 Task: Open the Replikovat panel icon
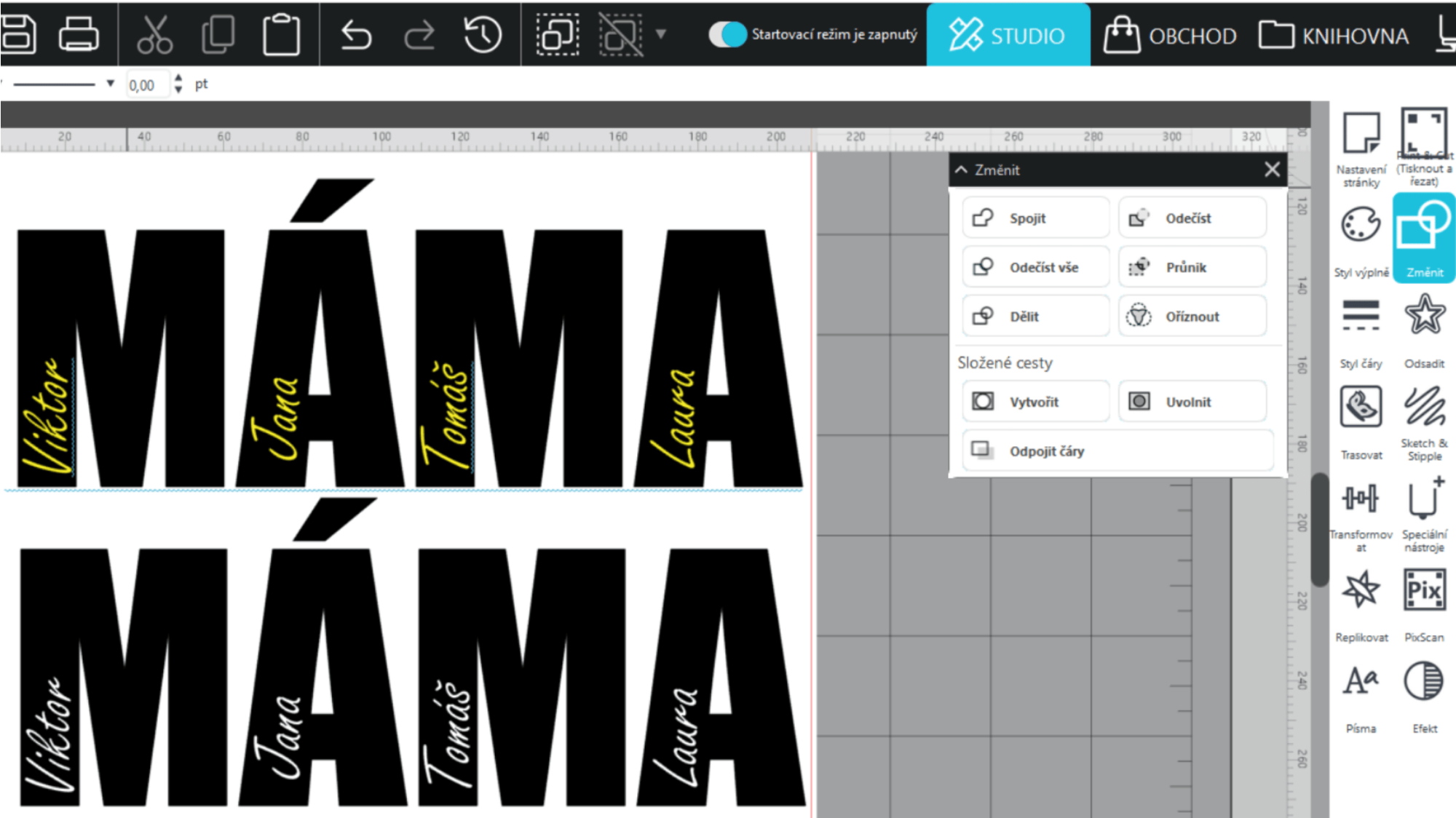coord(1361,589)
